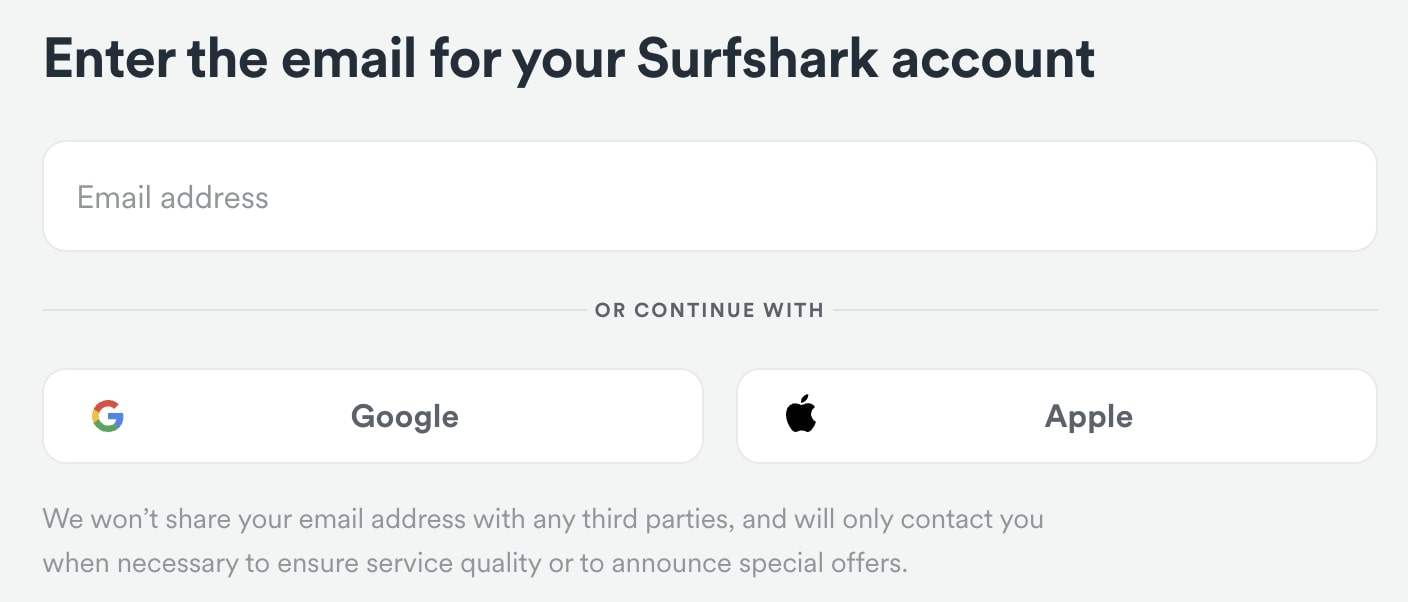Click the G icon inside the Google button
This screenshot has width=1408, height=602.
tap(110, 415)
